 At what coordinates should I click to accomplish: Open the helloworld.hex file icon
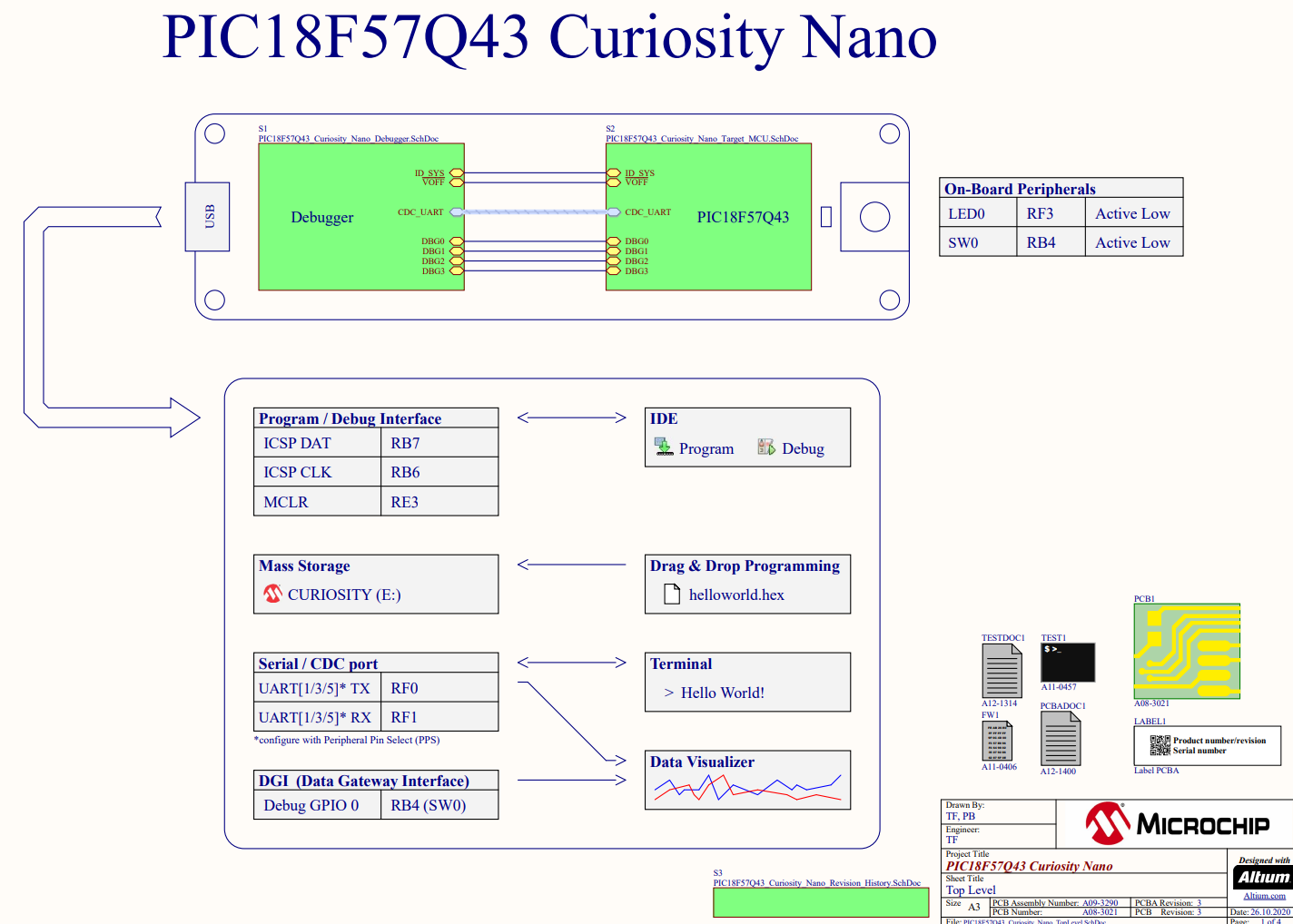pyautogui.click(x=672, y=594)
